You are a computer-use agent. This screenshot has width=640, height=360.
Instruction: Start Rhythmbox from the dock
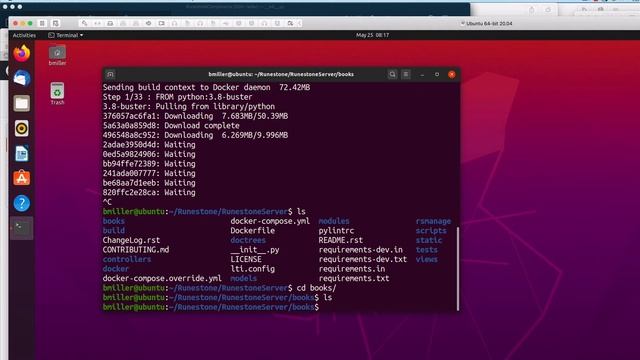[22, 129]
